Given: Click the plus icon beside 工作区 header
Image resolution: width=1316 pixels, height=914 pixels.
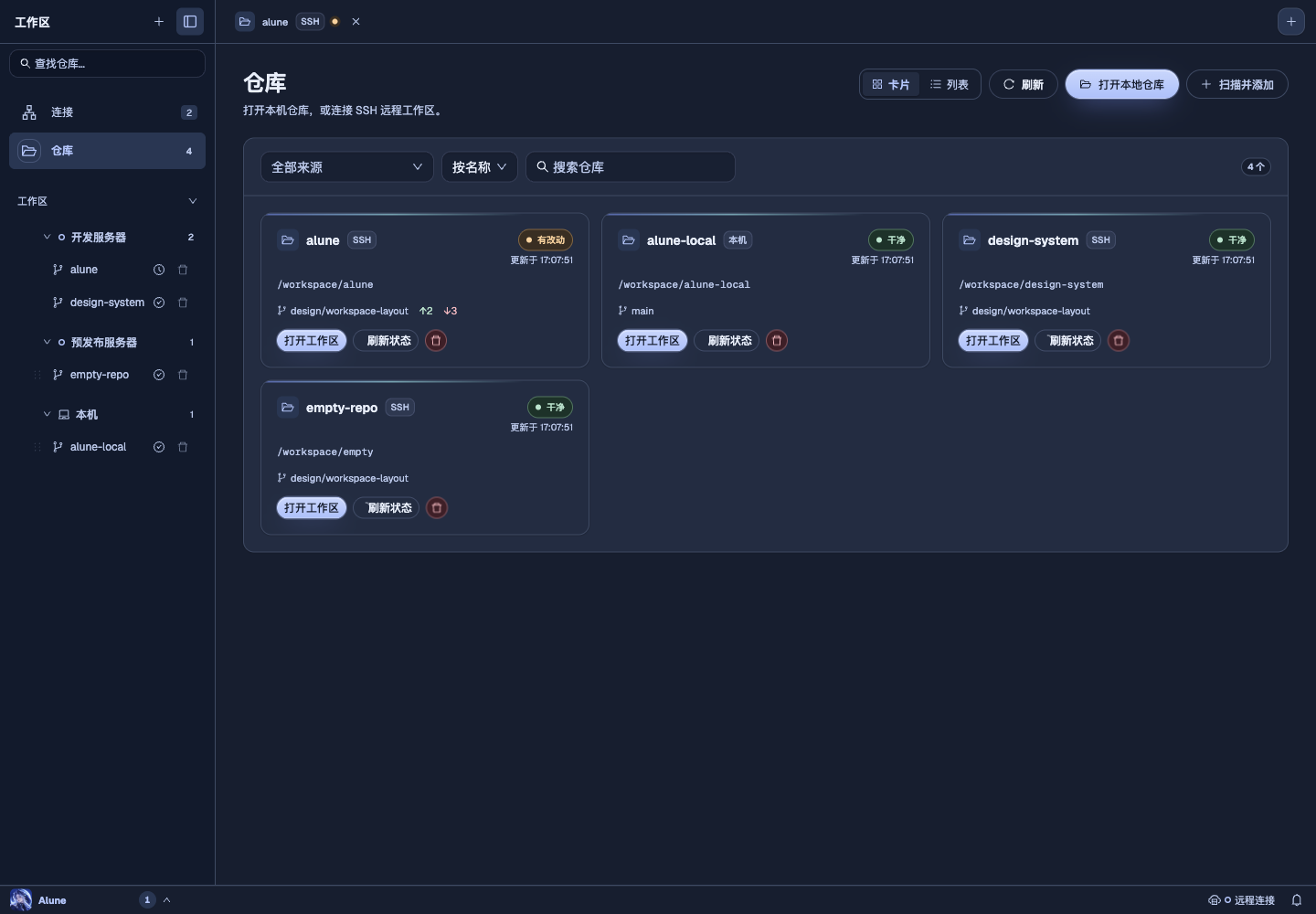Looking at the screenshot, I should 159,21.
